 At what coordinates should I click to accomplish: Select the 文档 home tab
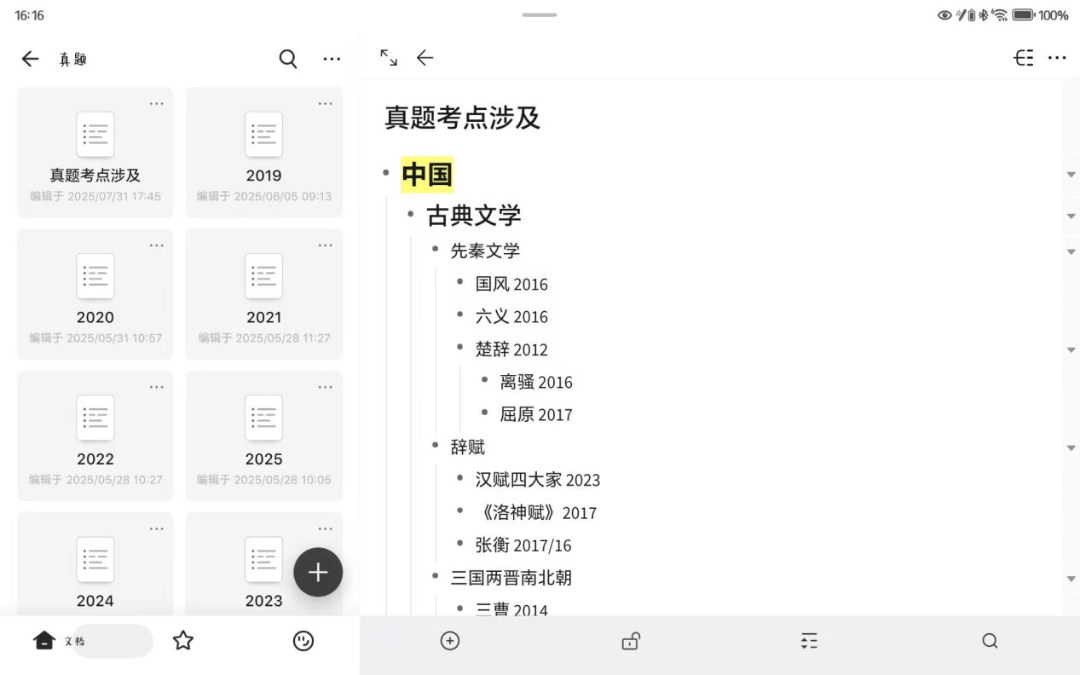pos(60,641)
